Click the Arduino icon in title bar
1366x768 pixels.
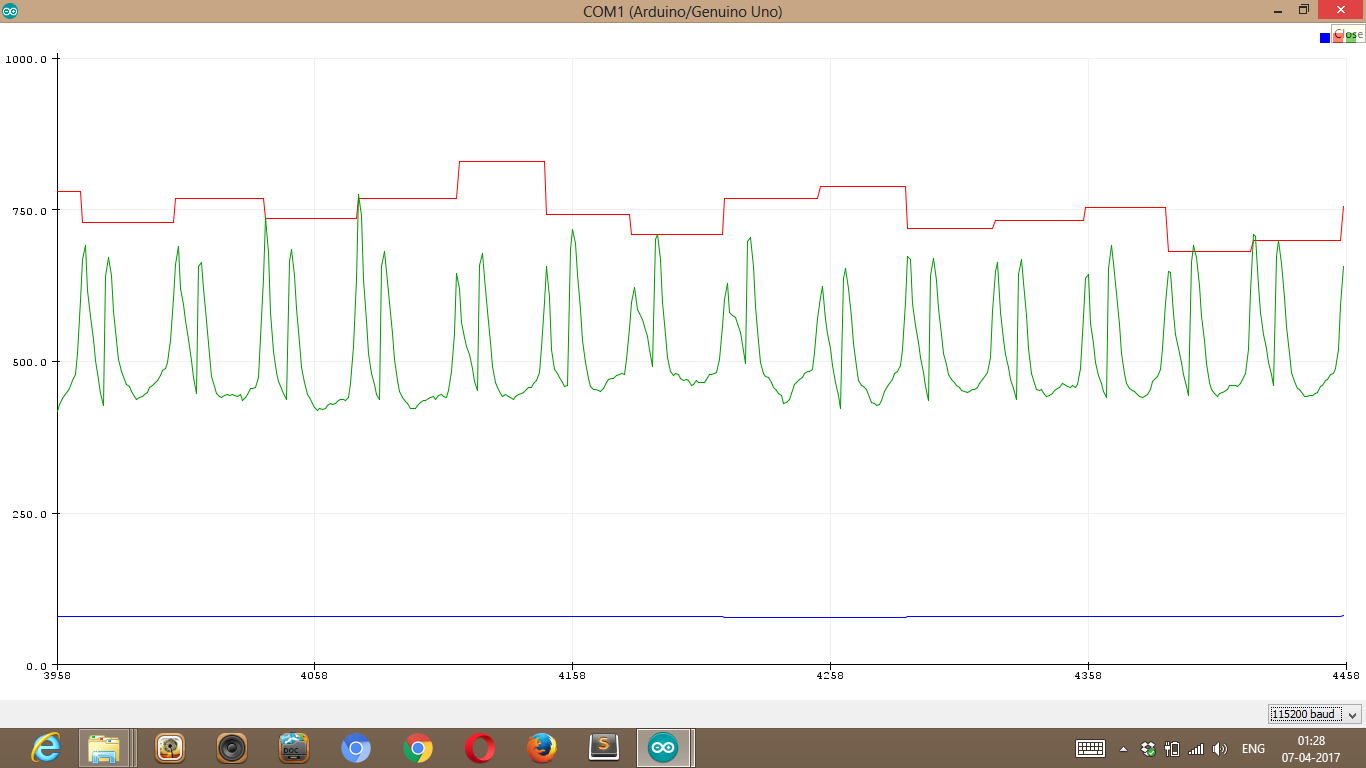pyautogui.click(x=10, y=10)
